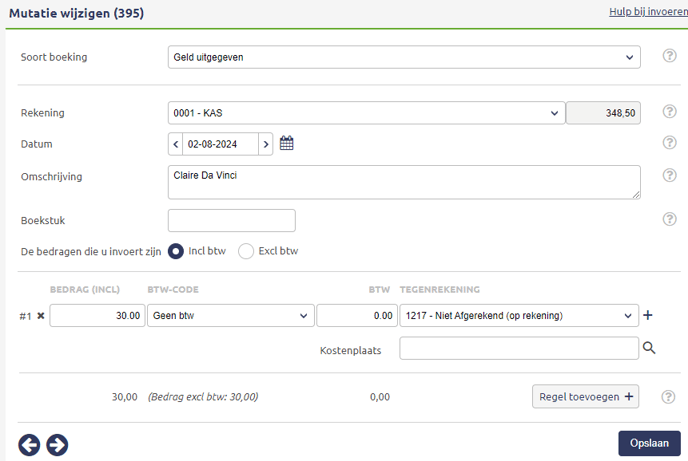The width and height of the screenshot is (688, 461).
Task: Open help icon for Omschrijving field
Action: coord(670,176)
